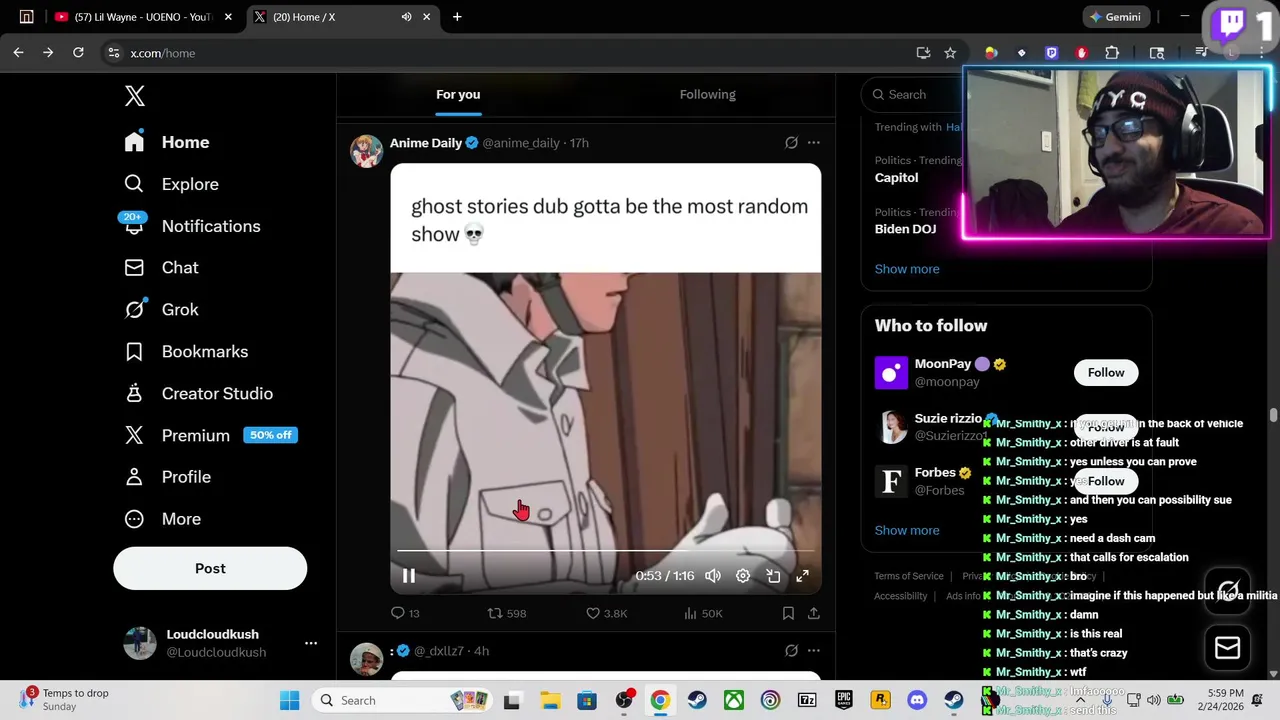Open more options on _dxllz7 post
Screen dimensions: 1280x720
814,651
